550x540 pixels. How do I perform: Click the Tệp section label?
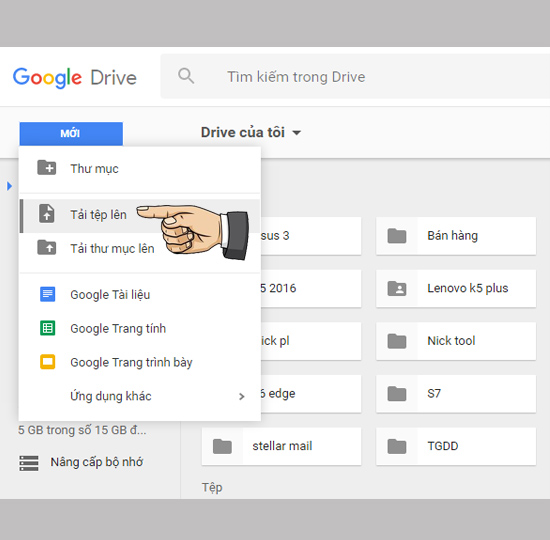(x=212, y=487)
